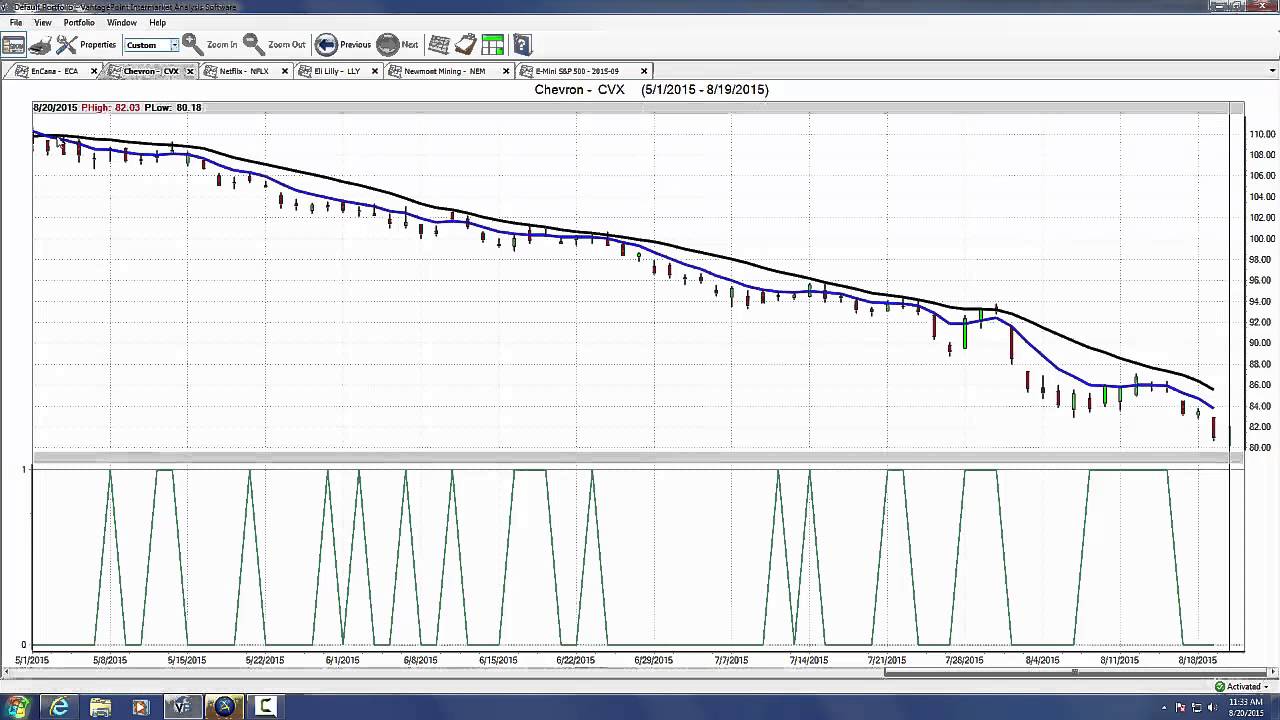Expand the tab list overflow arrow
This screenshot has height=720, width=1280.
point(1272,71)
